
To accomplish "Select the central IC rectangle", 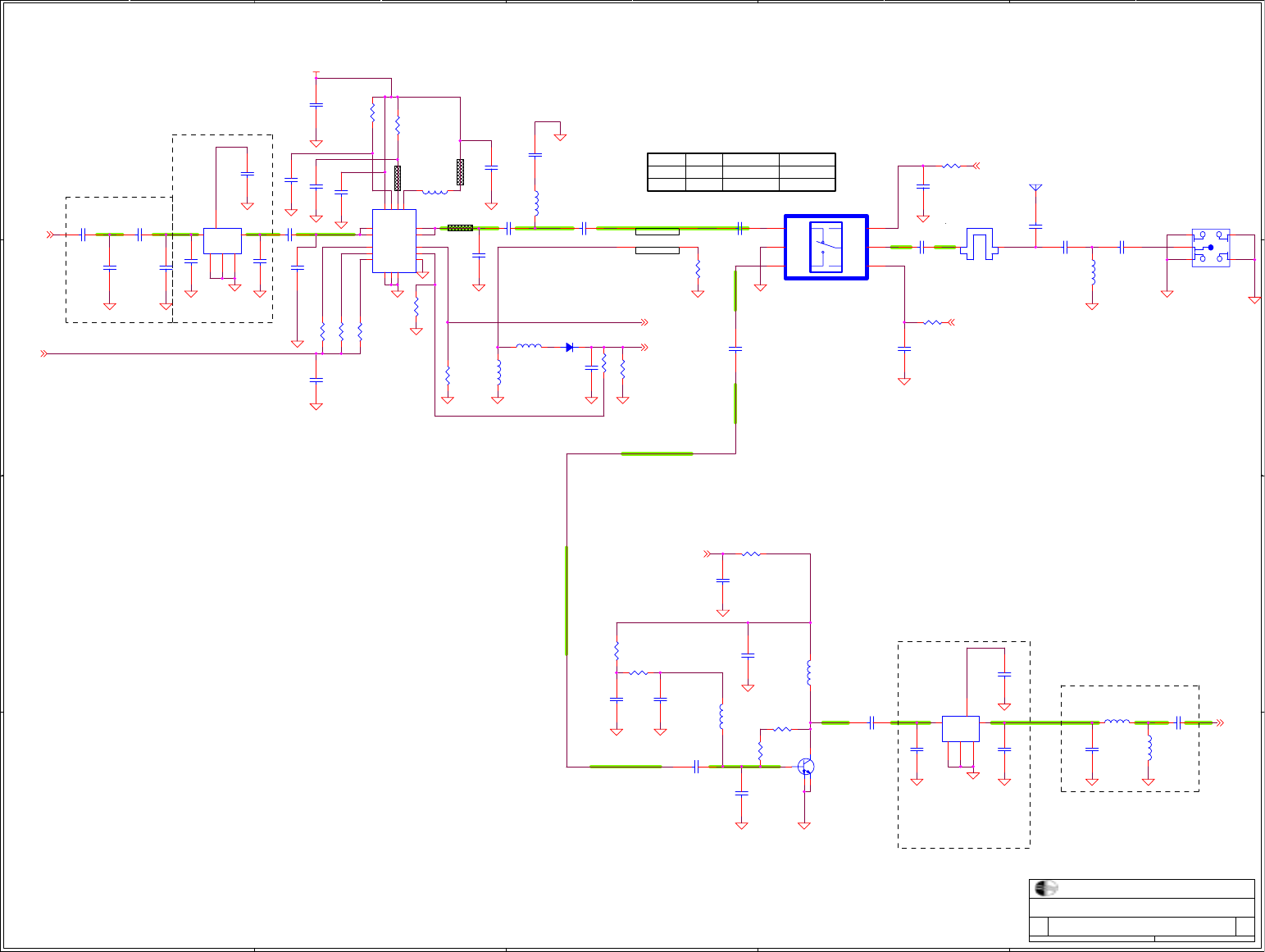I will tap(394, 240).
